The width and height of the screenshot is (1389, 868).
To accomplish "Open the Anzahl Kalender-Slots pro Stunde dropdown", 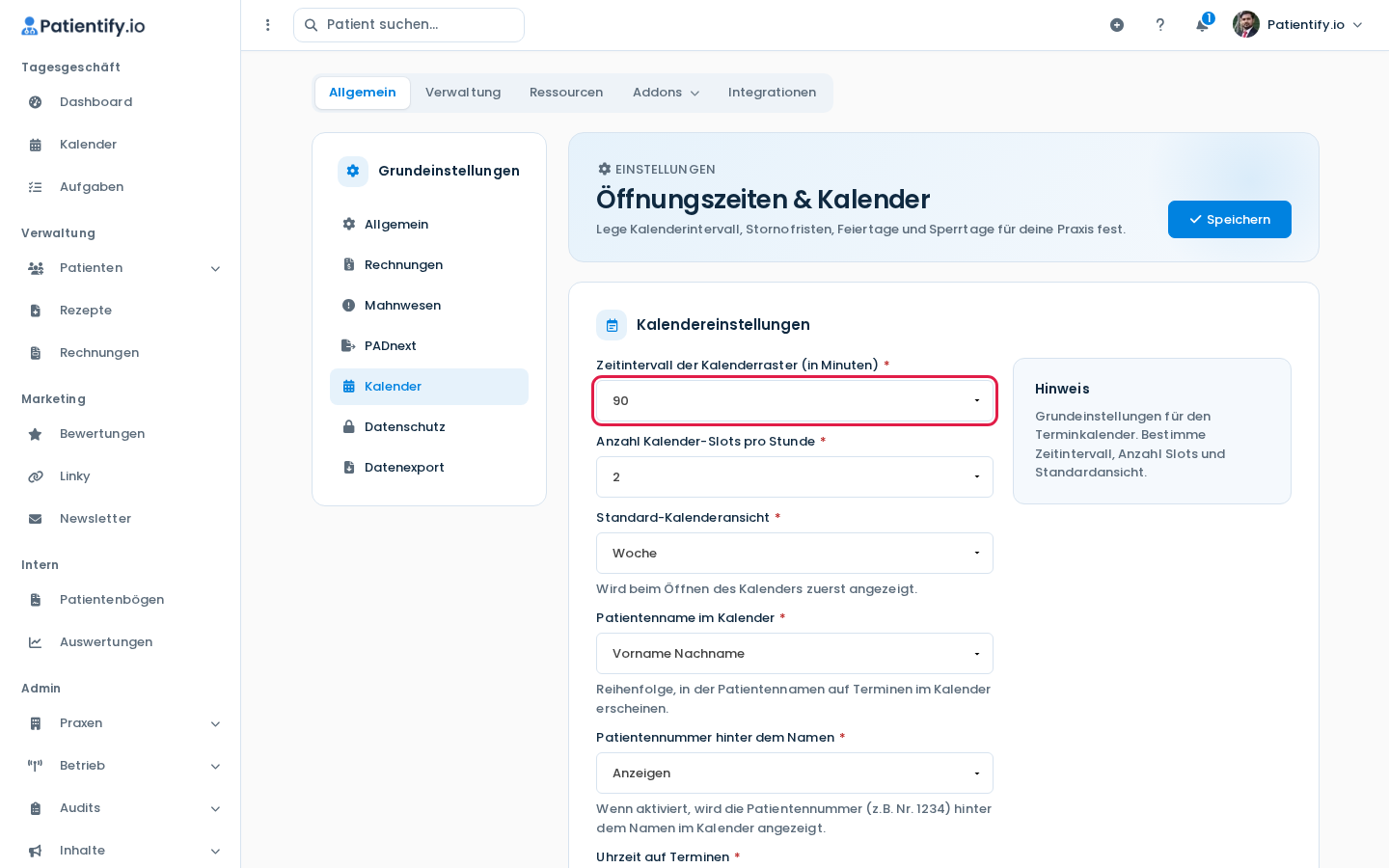I will (x=795, y=477).
